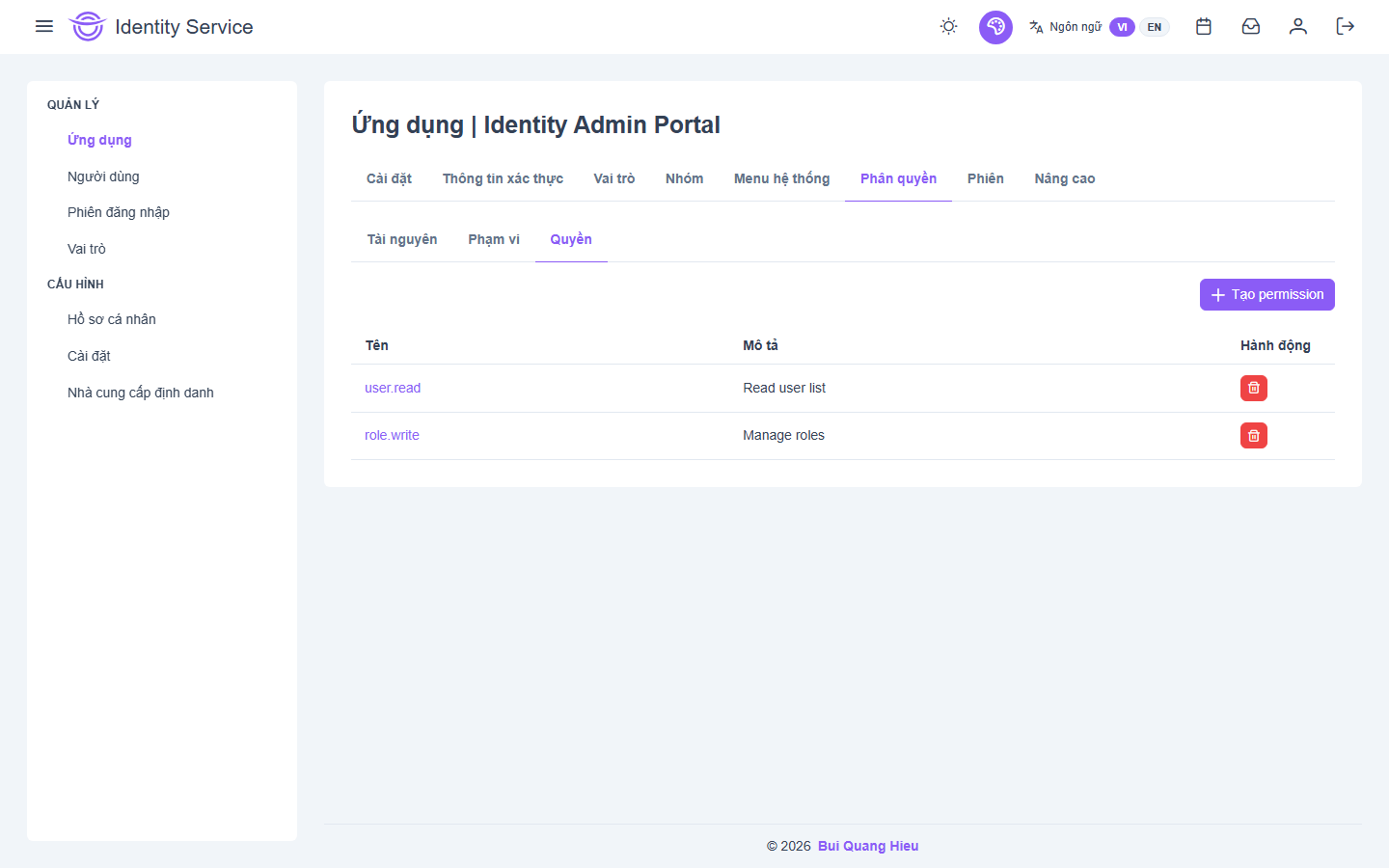The width and height of the screenshot is (1389, 868).
Task: Open the calendar icon in header
Action: (x=1203, y=26)
